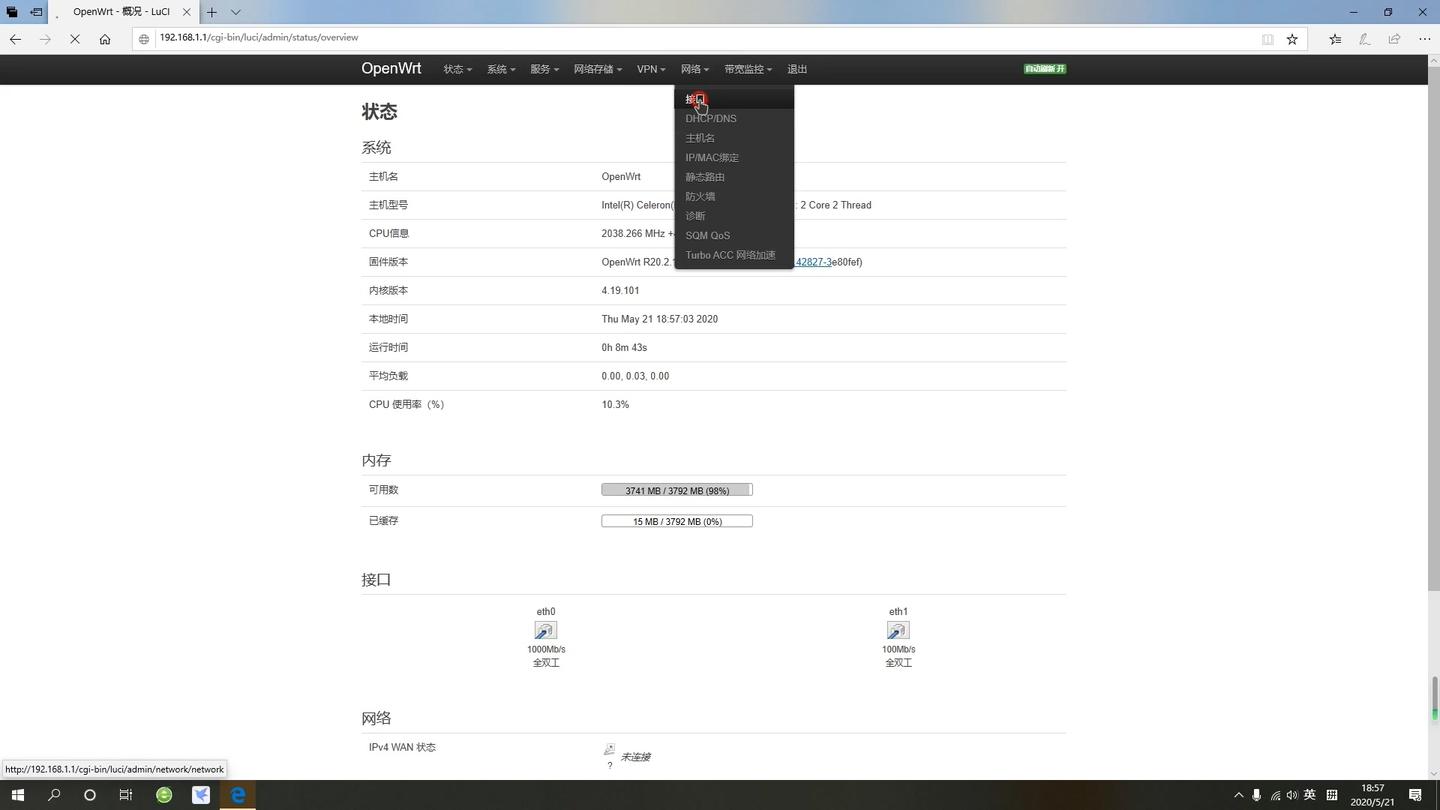This screenshot has width=1440, height=810.
Task: Open the favorites hub icon
Action: [1335, 39]
